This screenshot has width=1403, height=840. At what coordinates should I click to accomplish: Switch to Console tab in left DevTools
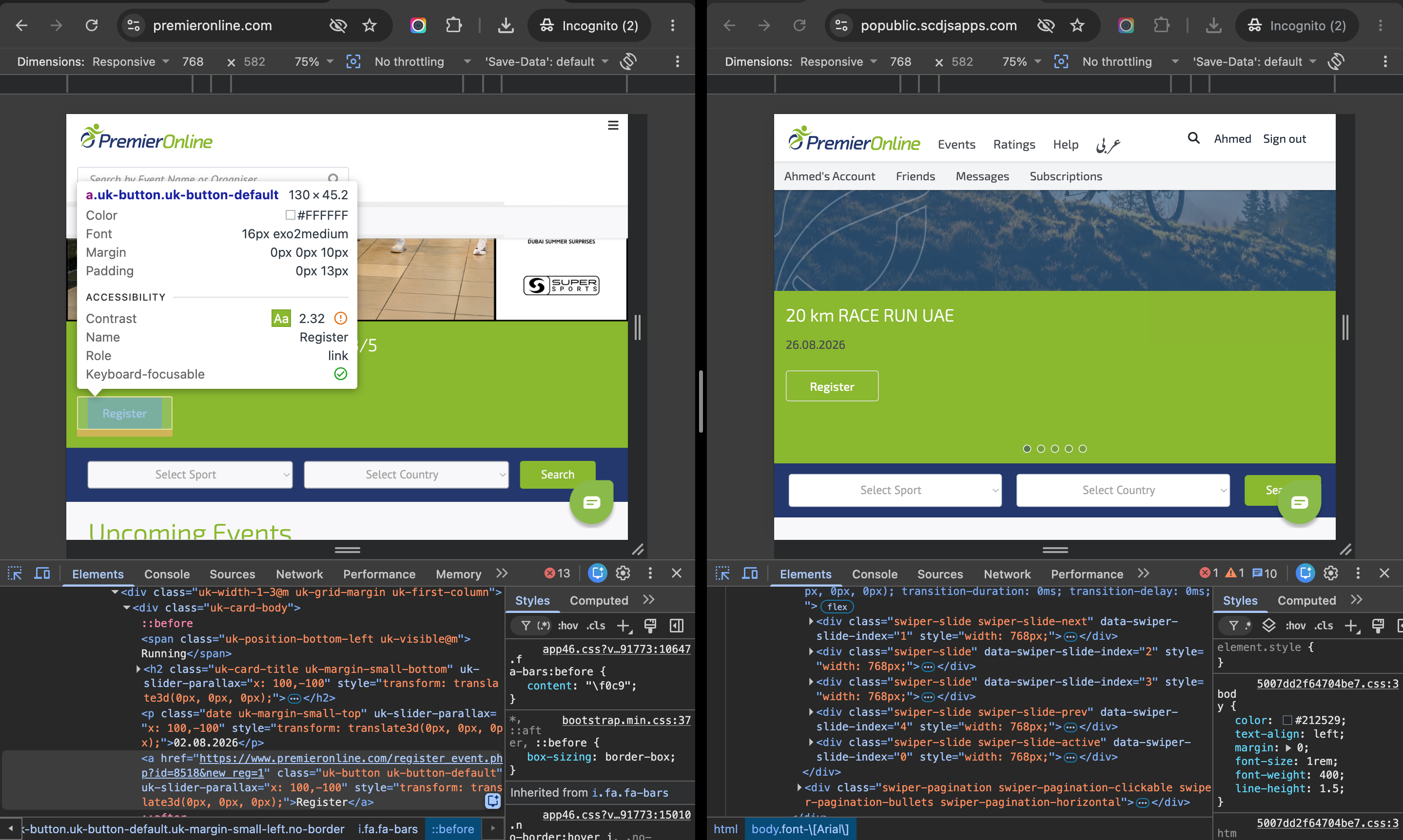tap(167, 574)
